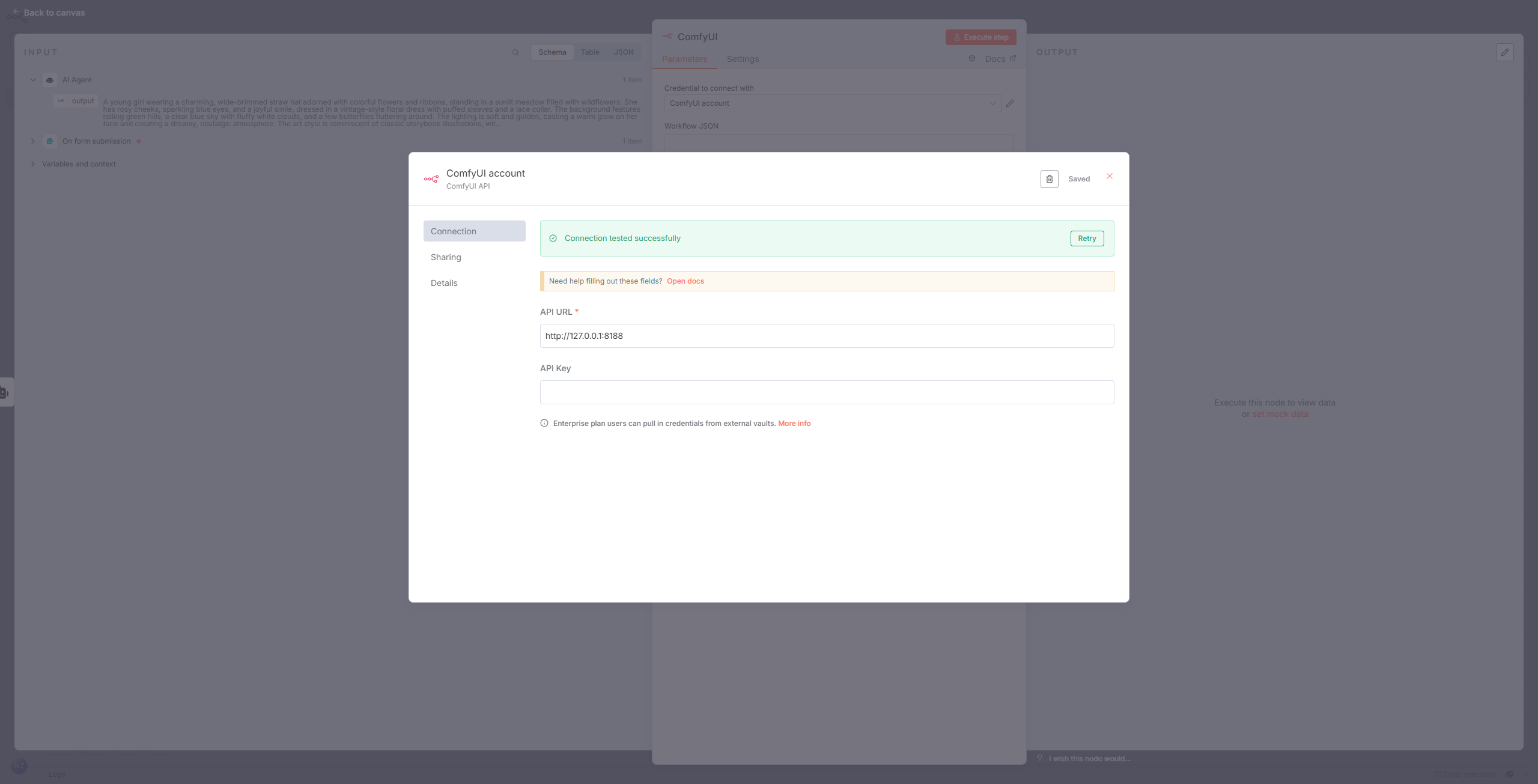The height and width of the screenshot is (784, 1538).
Task: Open More info about external vaults
Action: point(794,424)
